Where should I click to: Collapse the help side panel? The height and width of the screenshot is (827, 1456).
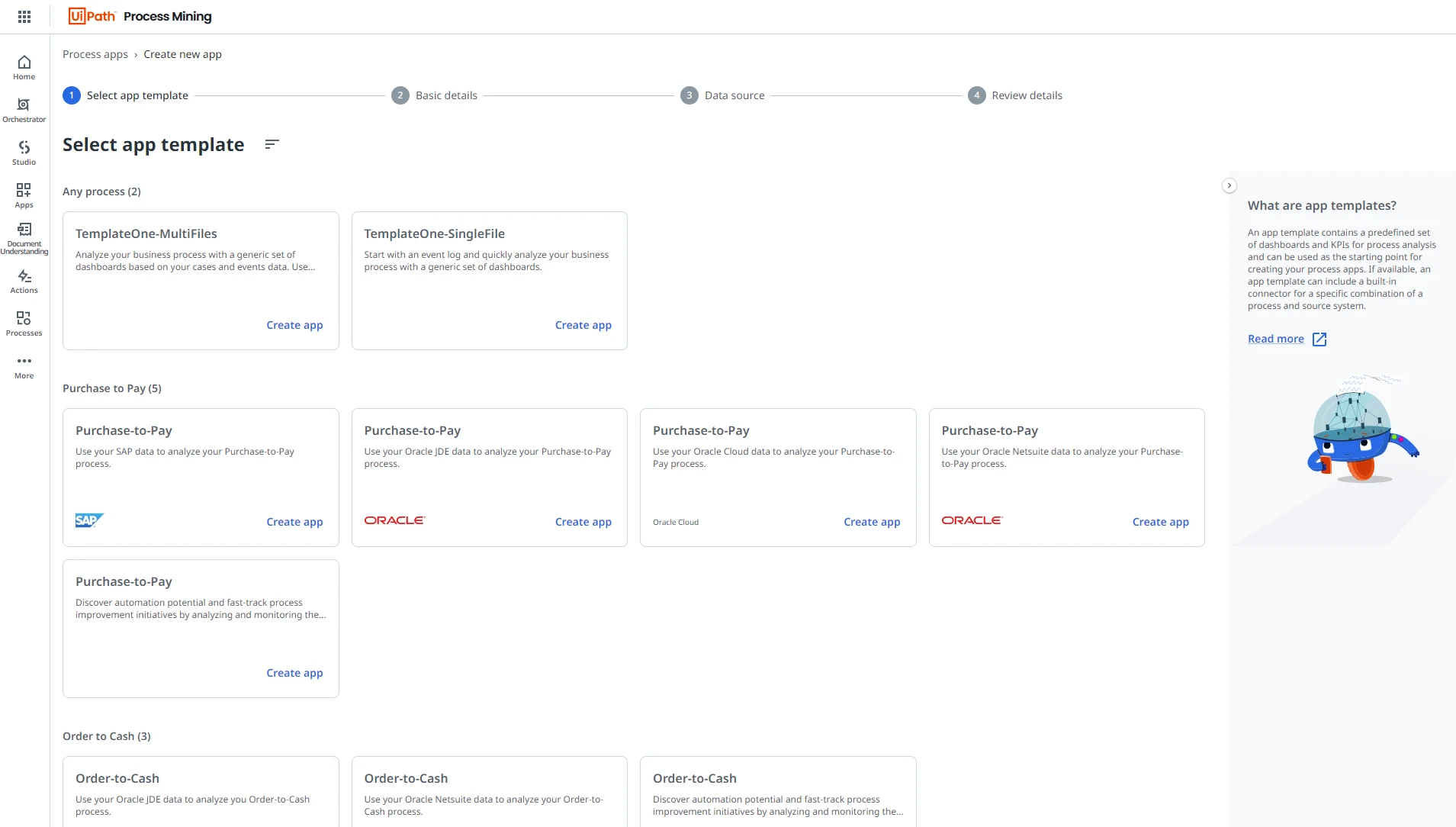[1229, 185]
